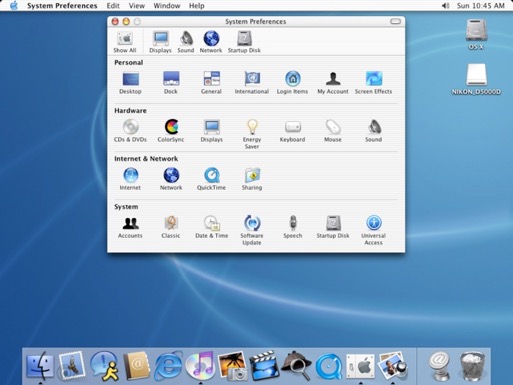Open Sound in the Hardware section

click(x=373, y=131)
